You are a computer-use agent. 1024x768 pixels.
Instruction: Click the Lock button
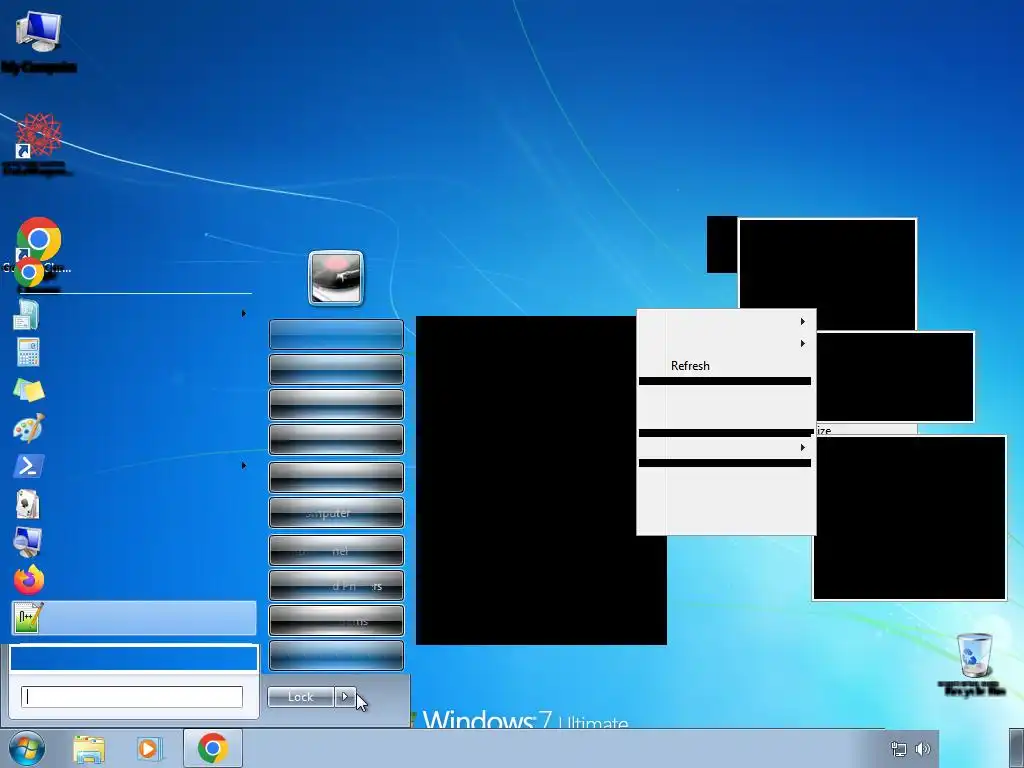[300, 697]
